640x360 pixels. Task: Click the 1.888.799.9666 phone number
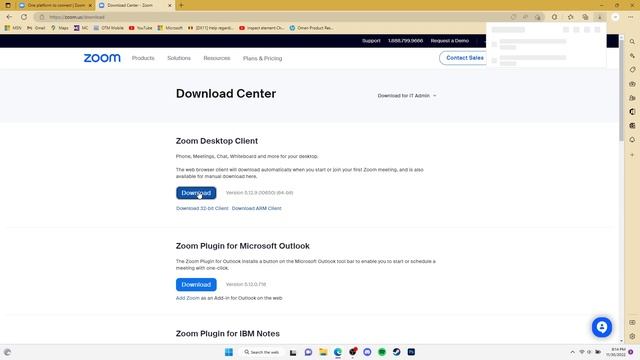click(405, 41)
